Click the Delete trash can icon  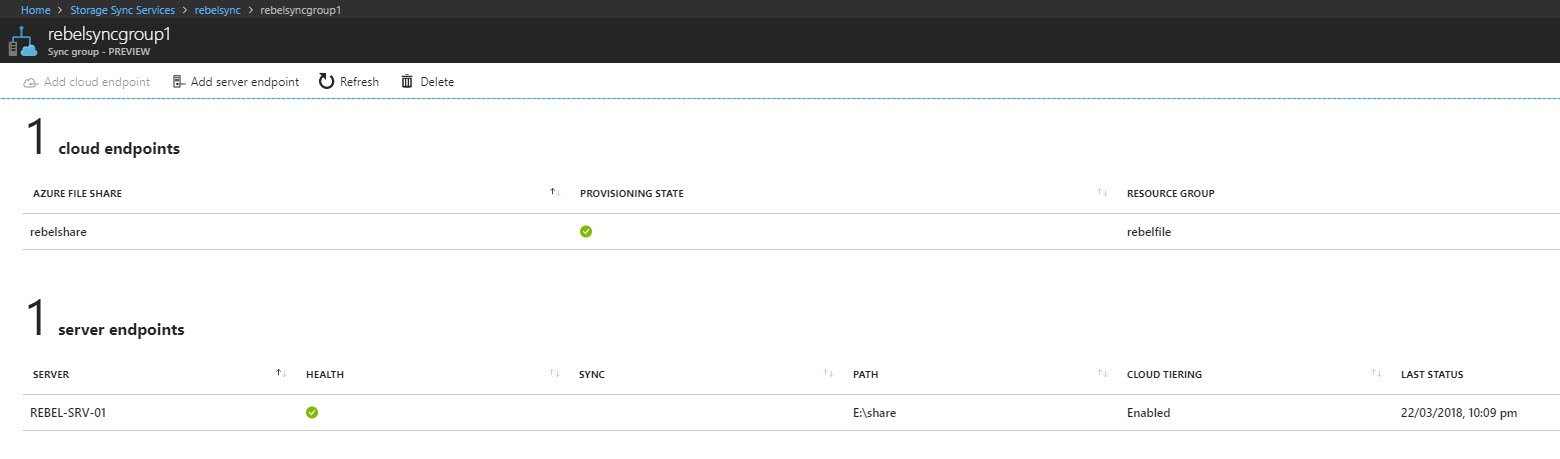407,81
